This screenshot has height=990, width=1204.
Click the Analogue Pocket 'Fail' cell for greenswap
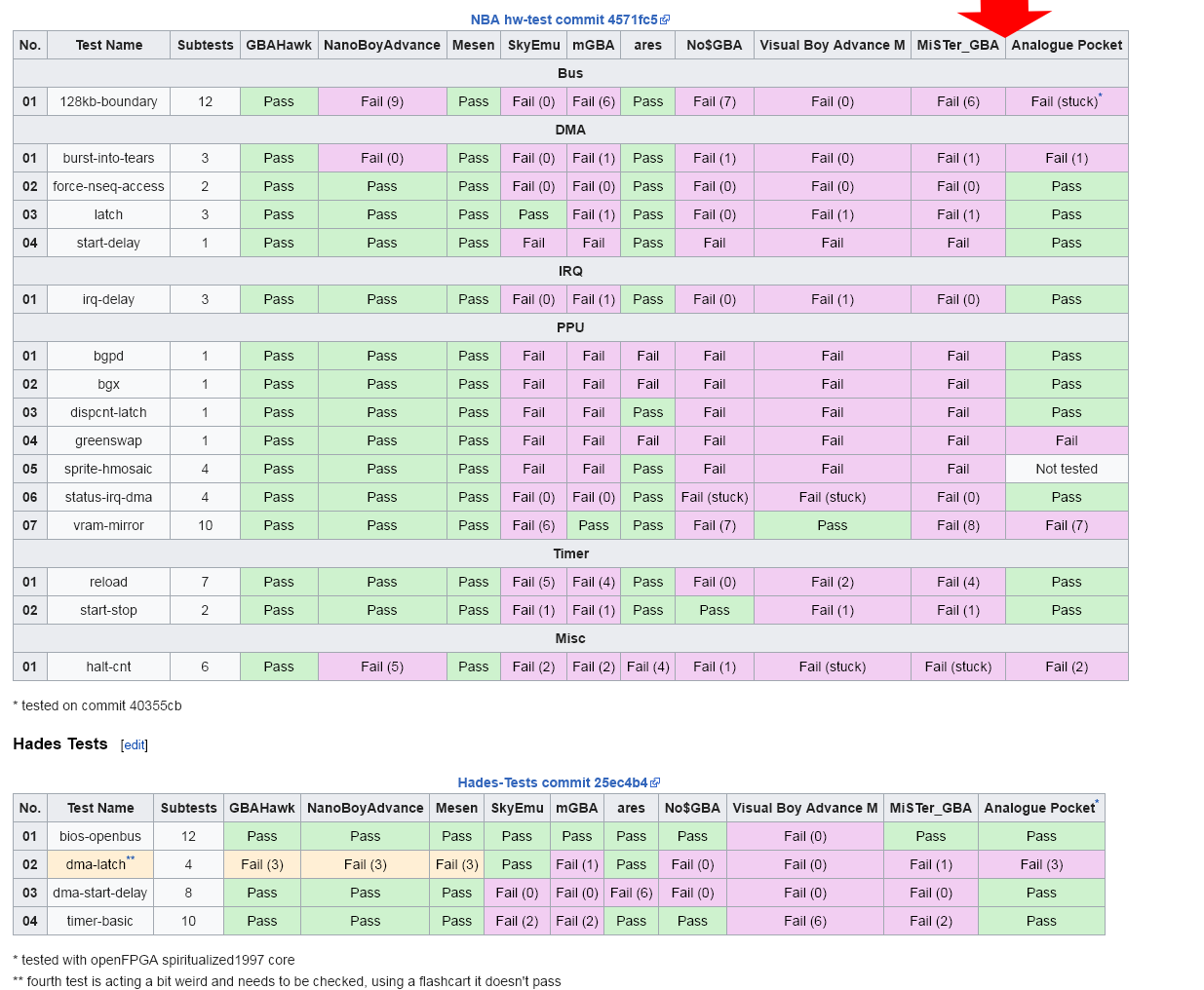coord(1067,440)
